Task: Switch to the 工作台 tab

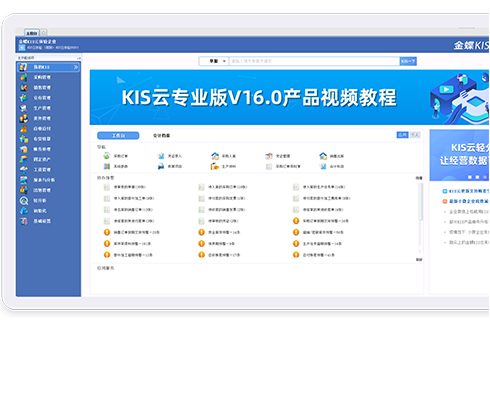Action: pos(118,136)
